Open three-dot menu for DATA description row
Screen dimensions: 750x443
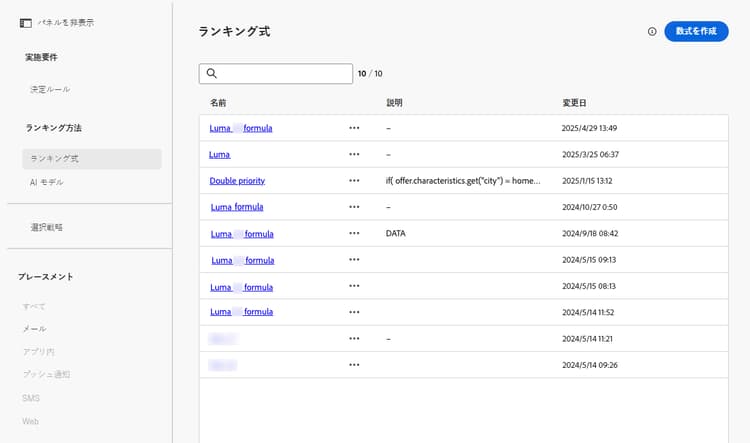pyautogui.click(x=354, y=233)
